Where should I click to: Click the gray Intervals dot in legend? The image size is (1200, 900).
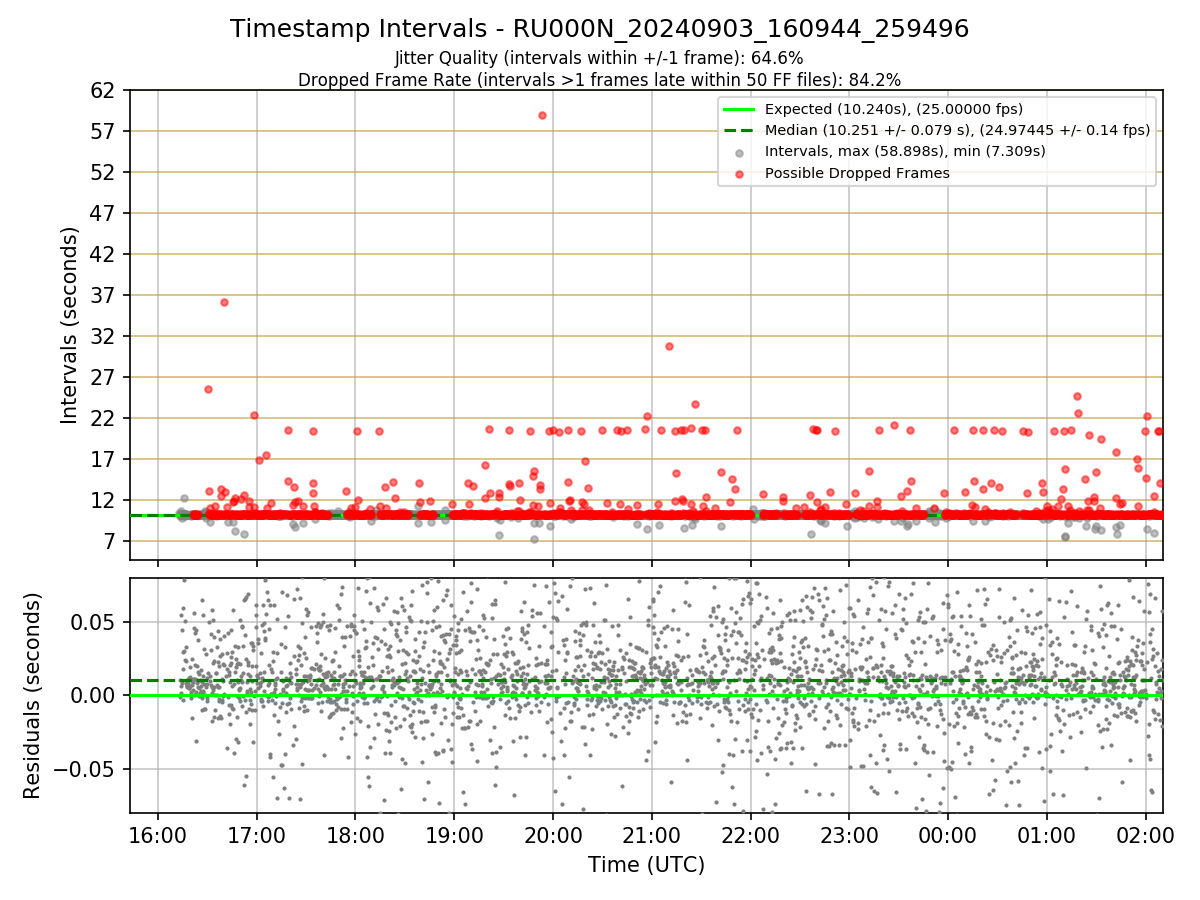point(739,152)
